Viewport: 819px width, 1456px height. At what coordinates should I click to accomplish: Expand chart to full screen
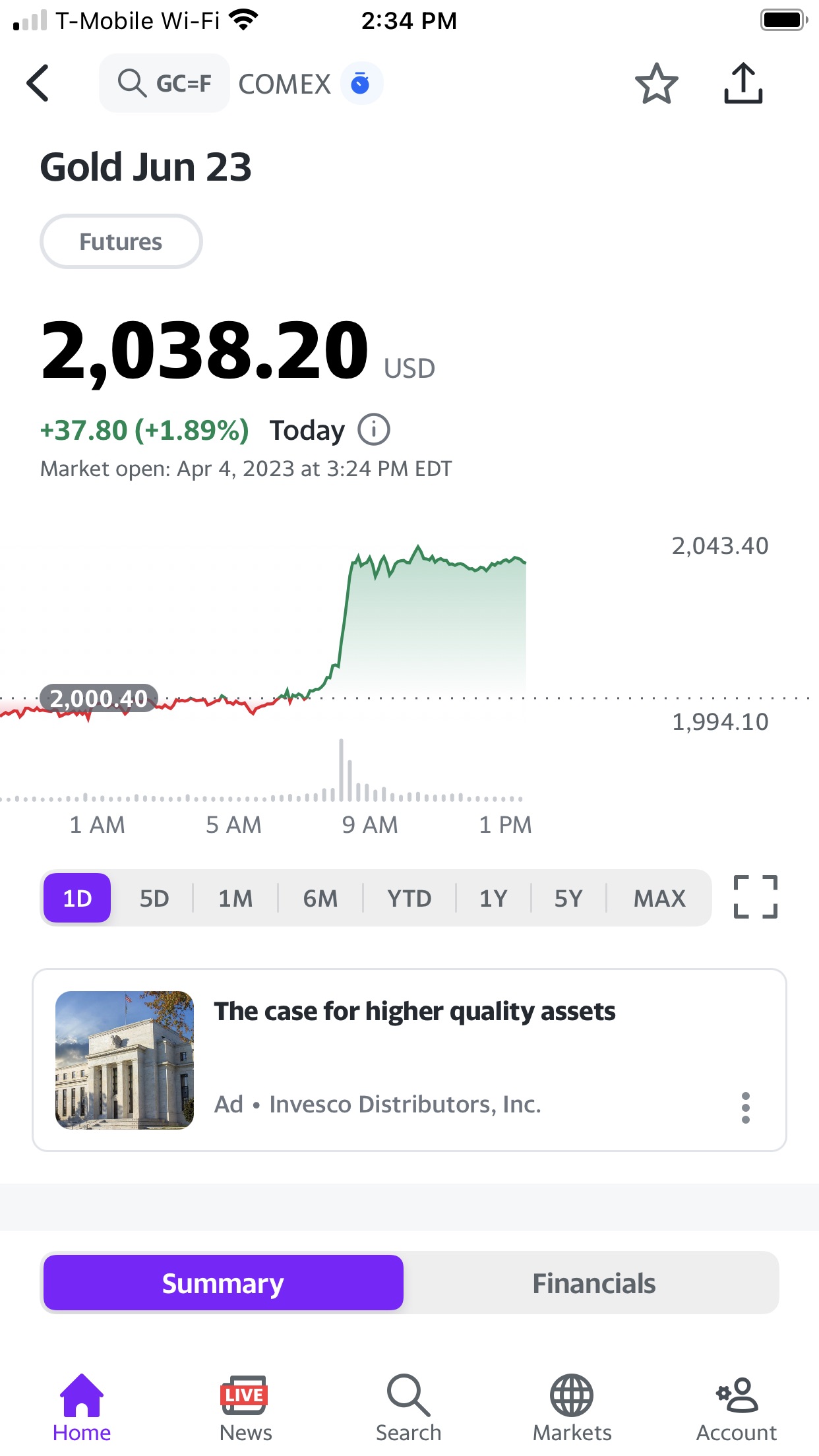(756, 897)
